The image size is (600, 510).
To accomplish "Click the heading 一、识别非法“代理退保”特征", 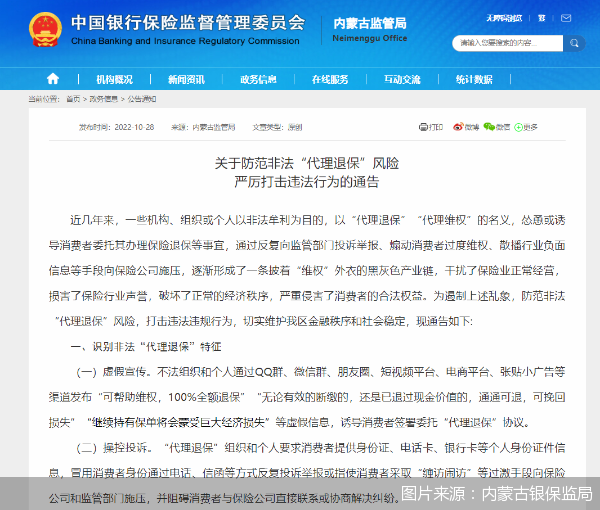I will coord(146,347).
